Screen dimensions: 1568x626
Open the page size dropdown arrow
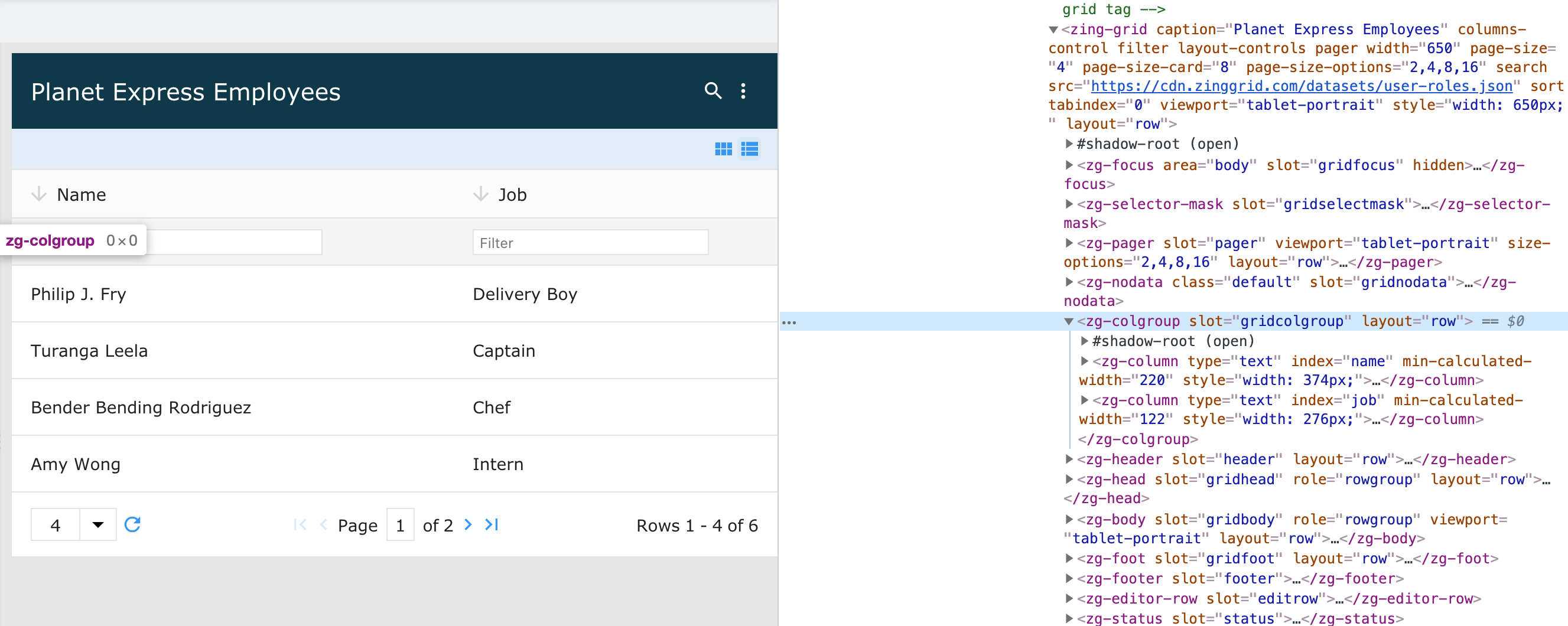(x=98, y=524)
